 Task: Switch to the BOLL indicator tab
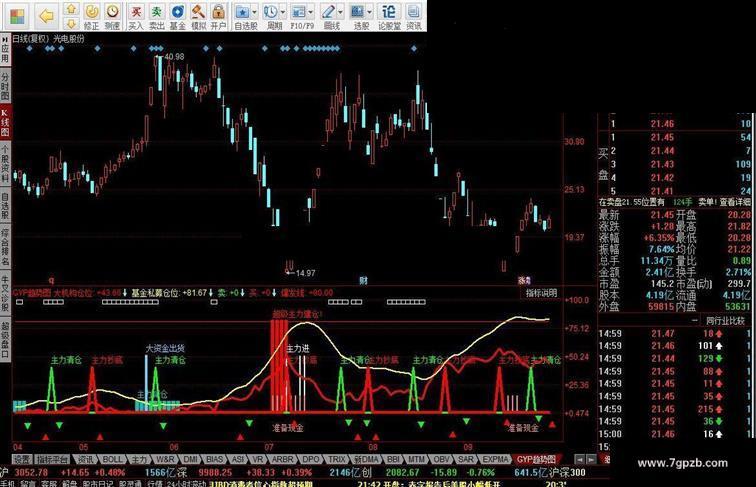(112, 460)
